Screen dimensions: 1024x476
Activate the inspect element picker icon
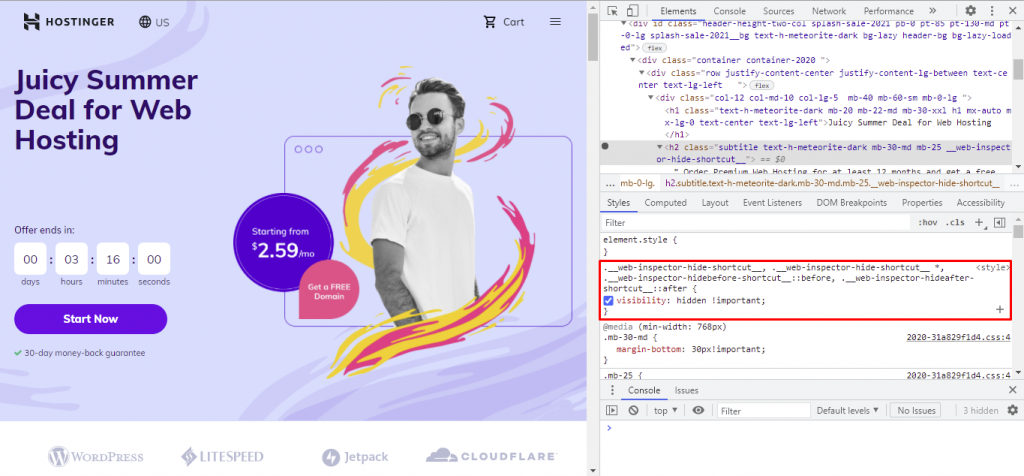[x=613, y=11]
